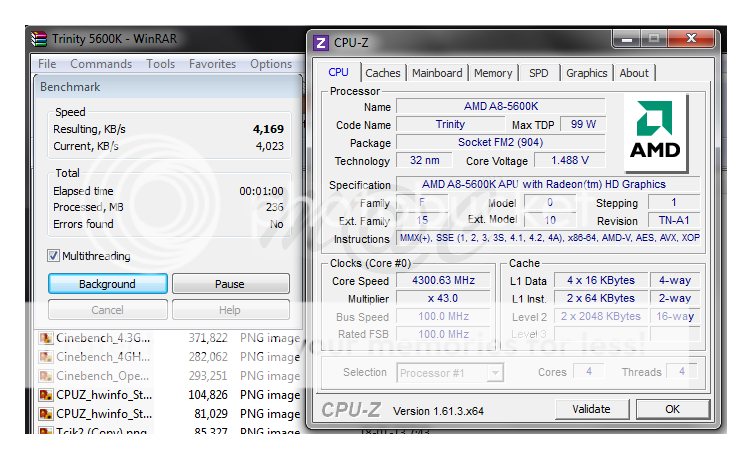Select the Cinebench_4.3G PNG file icon
This screenshot has height=459, width=752.
tap(46, 338)
